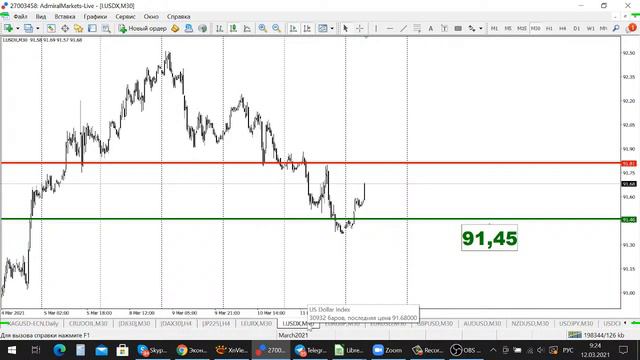
Task: Click the New Chart toolbar icon
Action: pos(8,28)
